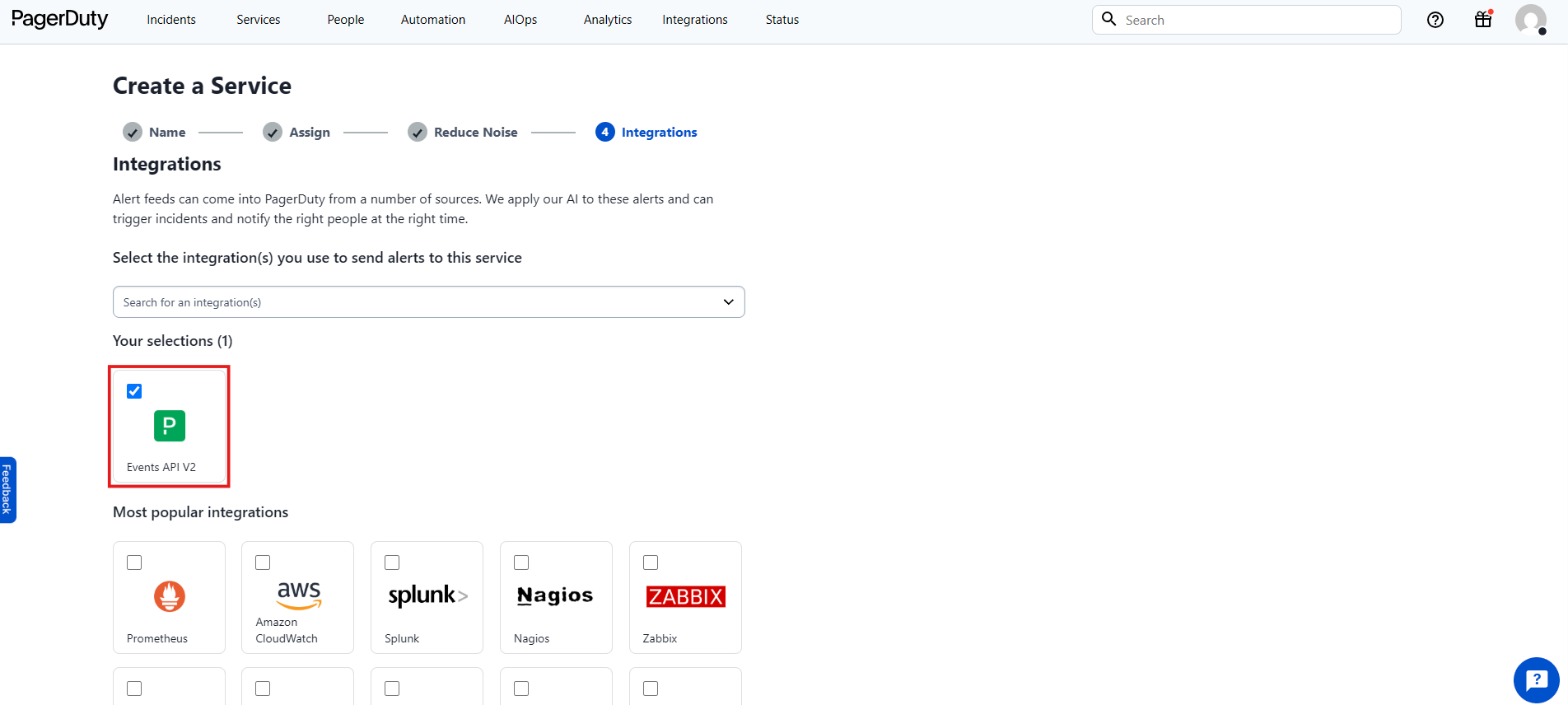Open the Status menu

coord(782,20)
